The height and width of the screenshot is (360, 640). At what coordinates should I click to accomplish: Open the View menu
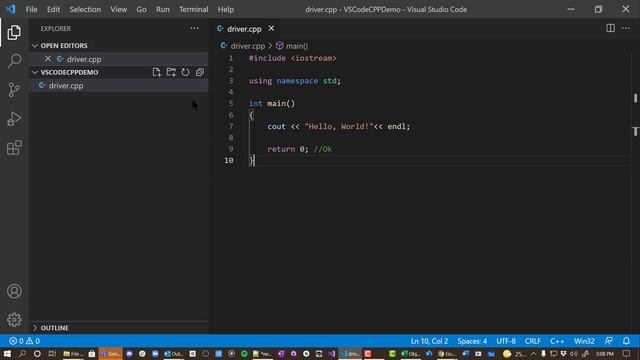(x=118, y=9)
